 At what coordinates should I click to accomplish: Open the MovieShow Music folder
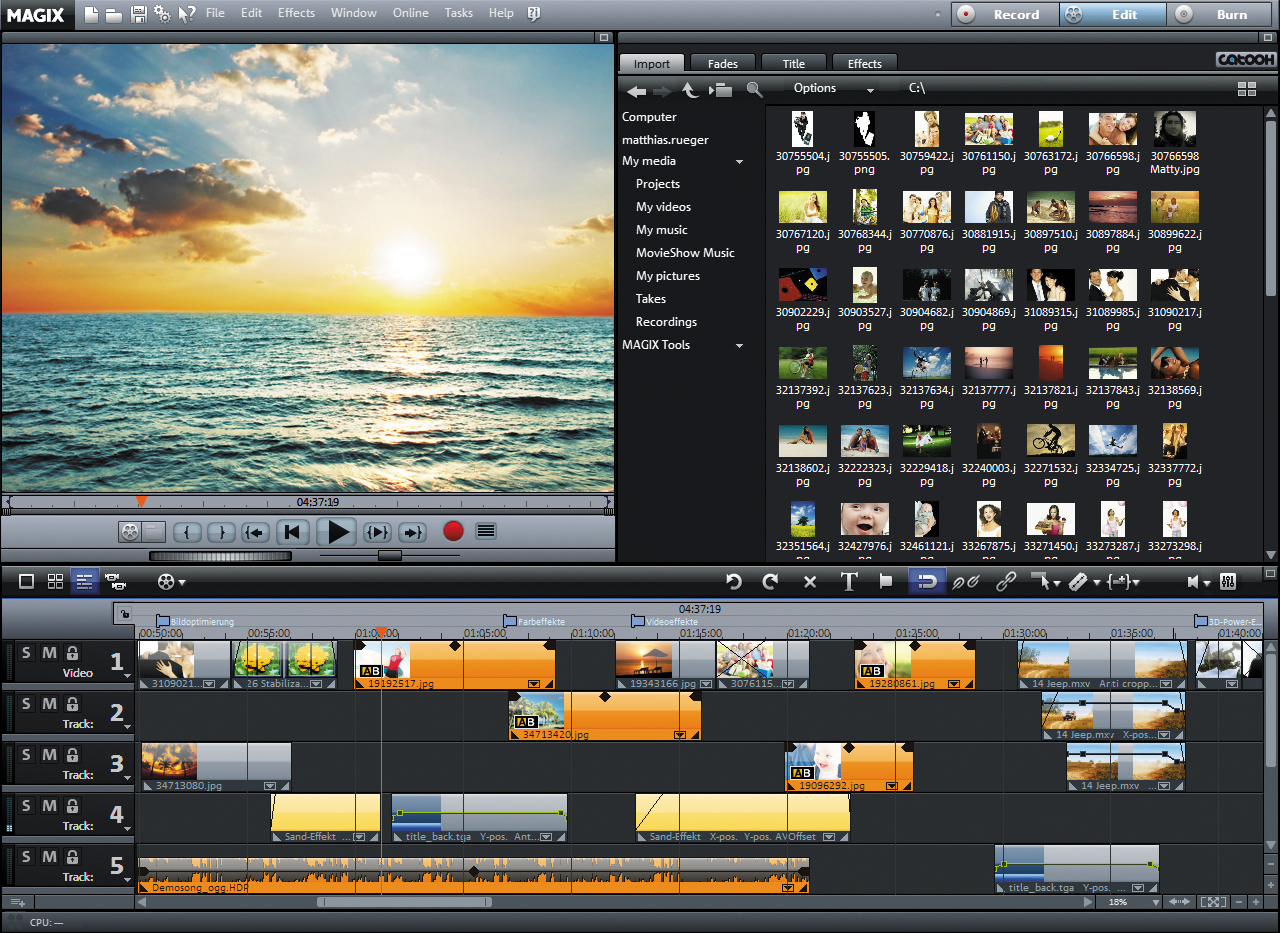pos(685,253)
